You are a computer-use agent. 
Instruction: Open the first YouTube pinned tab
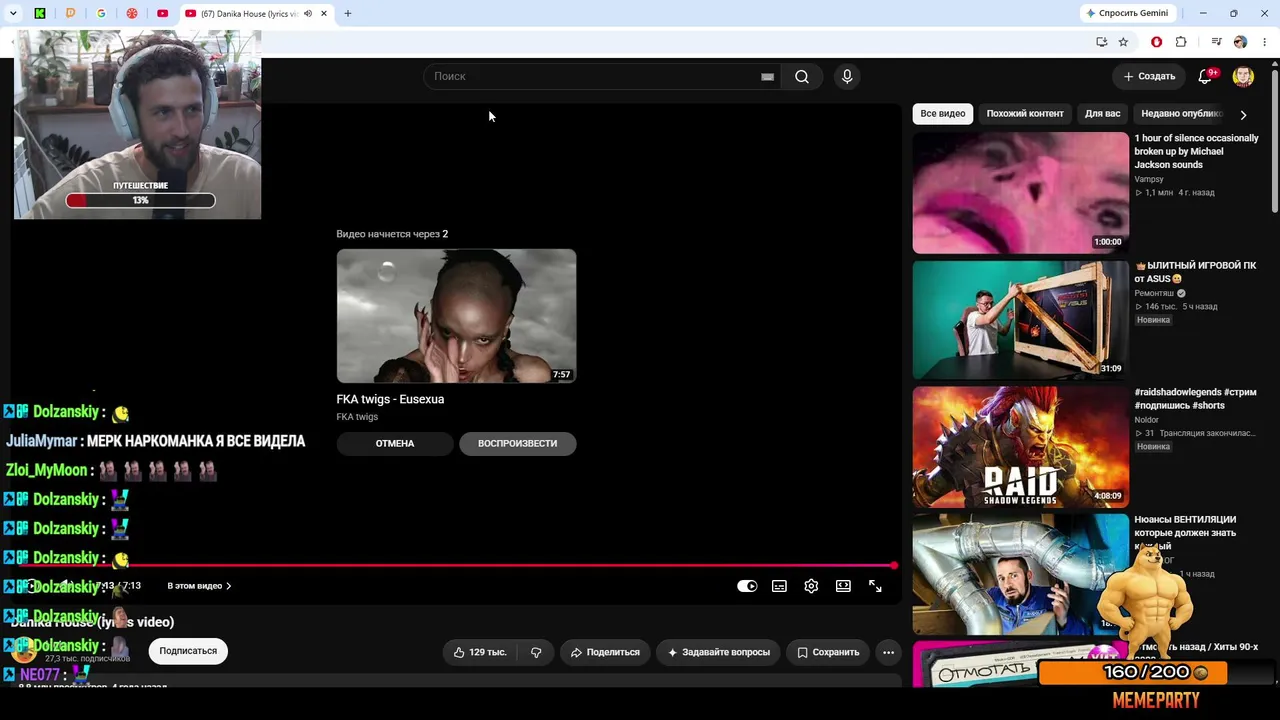click(x=162, y=14)
